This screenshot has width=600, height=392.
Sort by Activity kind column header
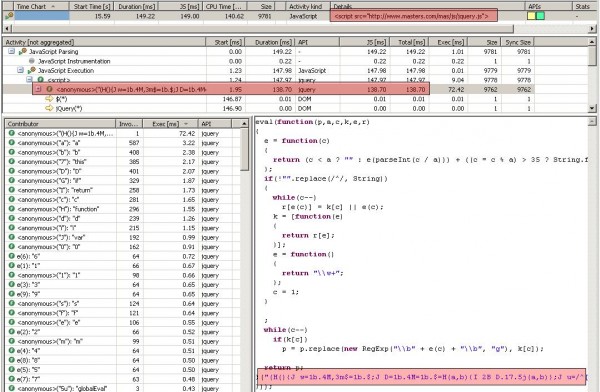[308, 6]
